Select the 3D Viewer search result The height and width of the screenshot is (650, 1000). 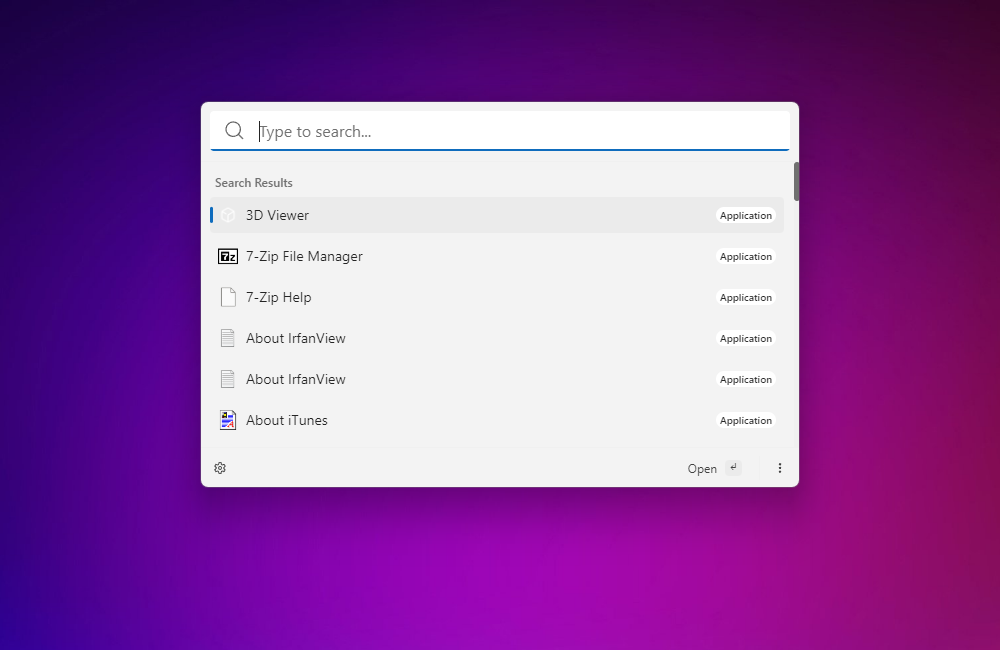(x=278, y=215)
